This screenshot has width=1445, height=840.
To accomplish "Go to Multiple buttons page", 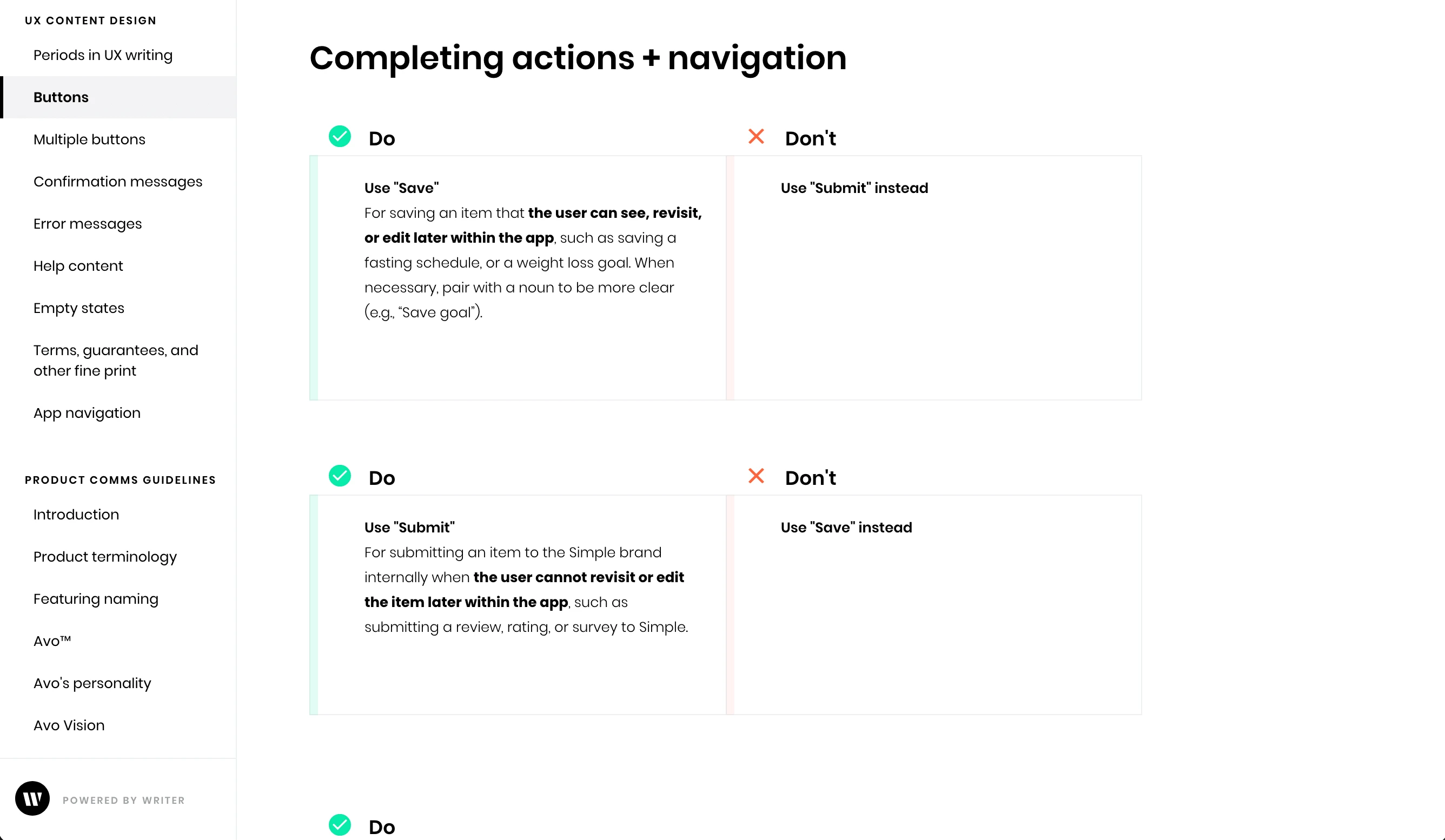I will (x=89, y=139).
